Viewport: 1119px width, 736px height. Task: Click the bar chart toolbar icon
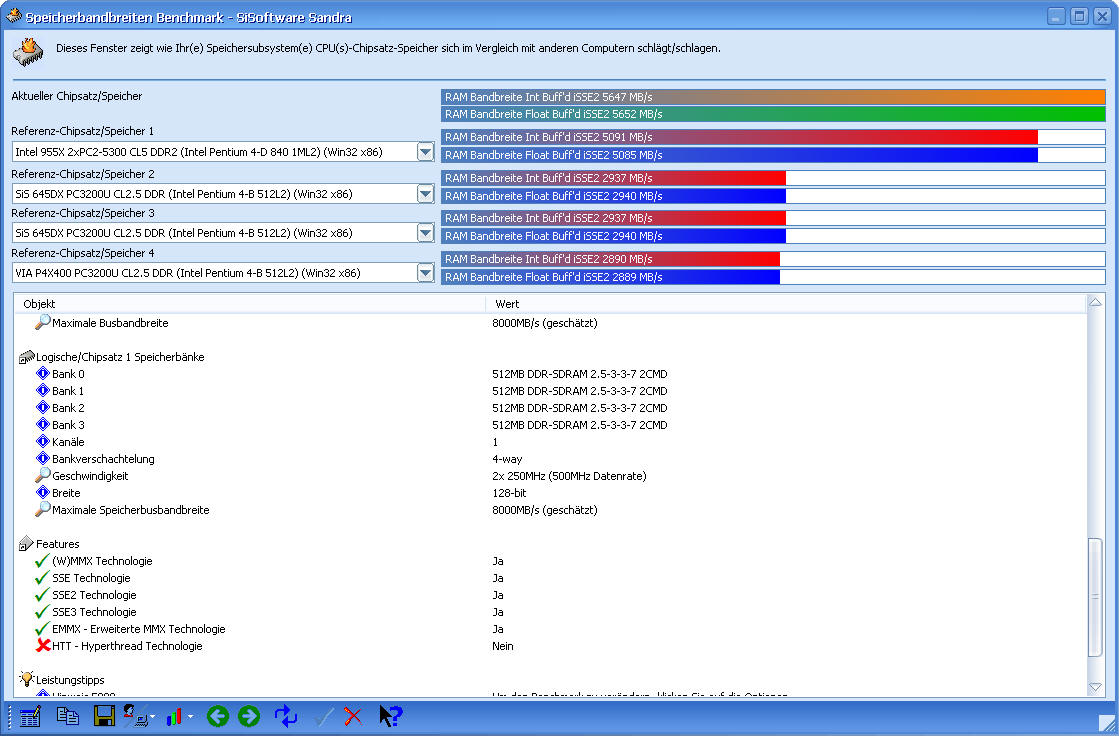174,717
